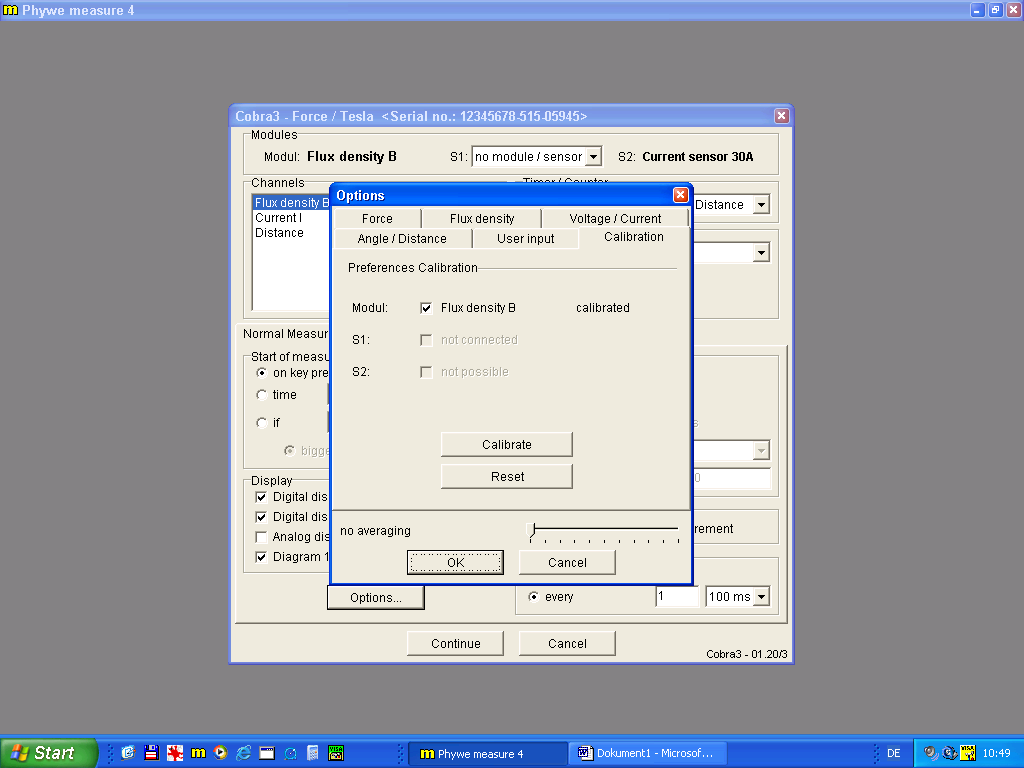Close the Options dialog with the X
The image size is (1024, 768).
680,195
